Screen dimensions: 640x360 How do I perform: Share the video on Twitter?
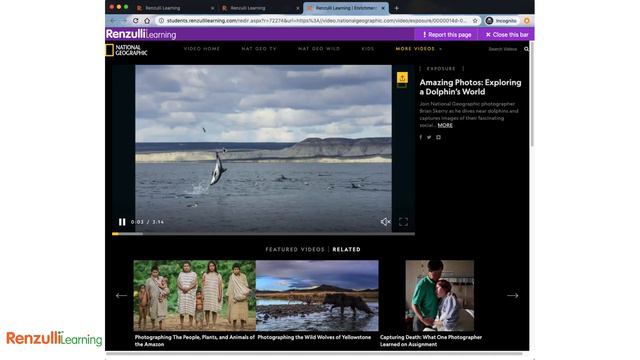tap(429, 137)
